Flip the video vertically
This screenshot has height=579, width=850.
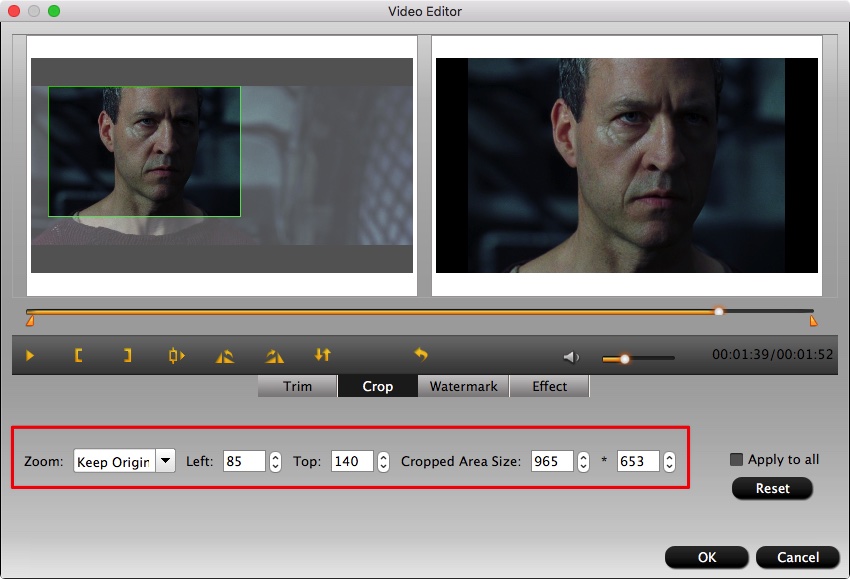(x=274, y=355)
